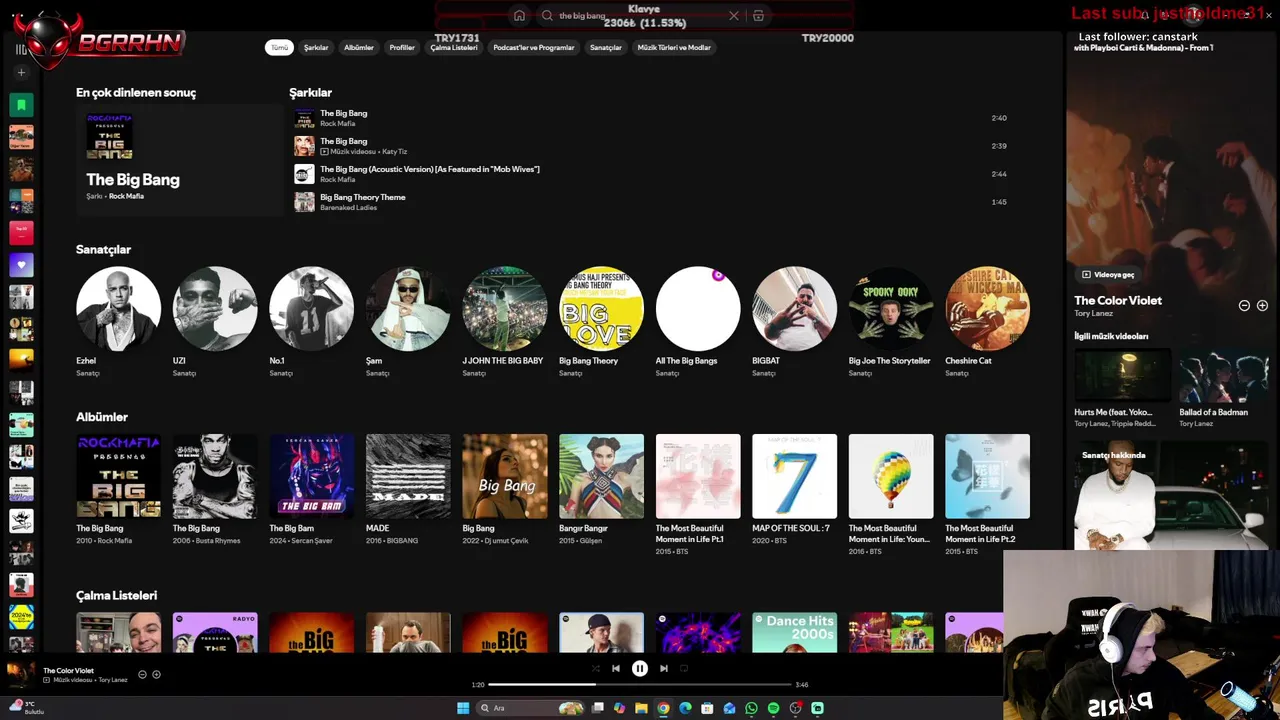Open Liked Songs purple heart in sidebar
This screenshot has width=1280, height=720.
[21, 264]
